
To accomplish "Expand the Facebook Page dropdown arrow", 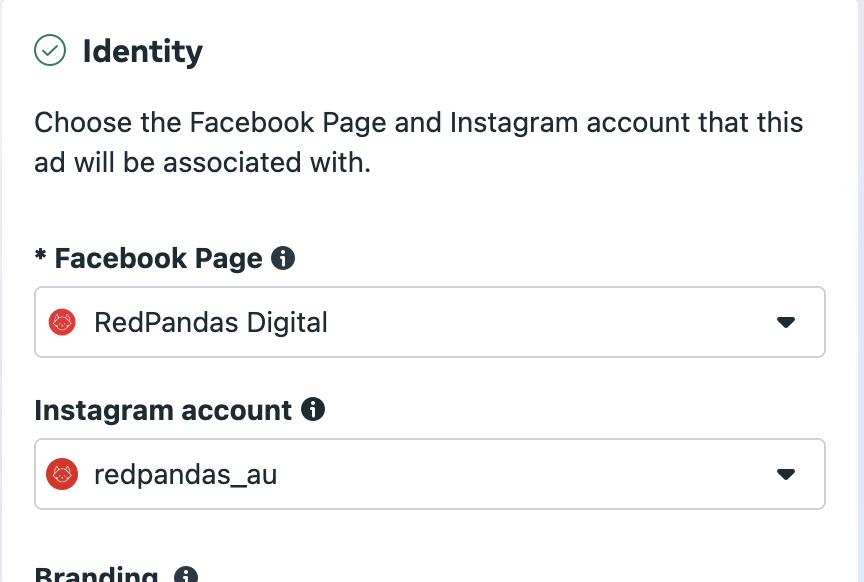I will pyautogui.click(x=786, y=322).
